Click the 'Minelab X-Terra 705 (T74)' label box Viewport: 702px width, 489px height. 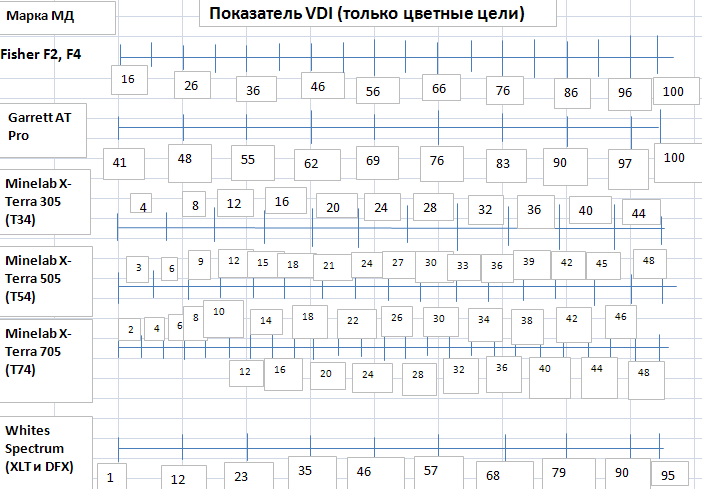(x=46, y=360)
